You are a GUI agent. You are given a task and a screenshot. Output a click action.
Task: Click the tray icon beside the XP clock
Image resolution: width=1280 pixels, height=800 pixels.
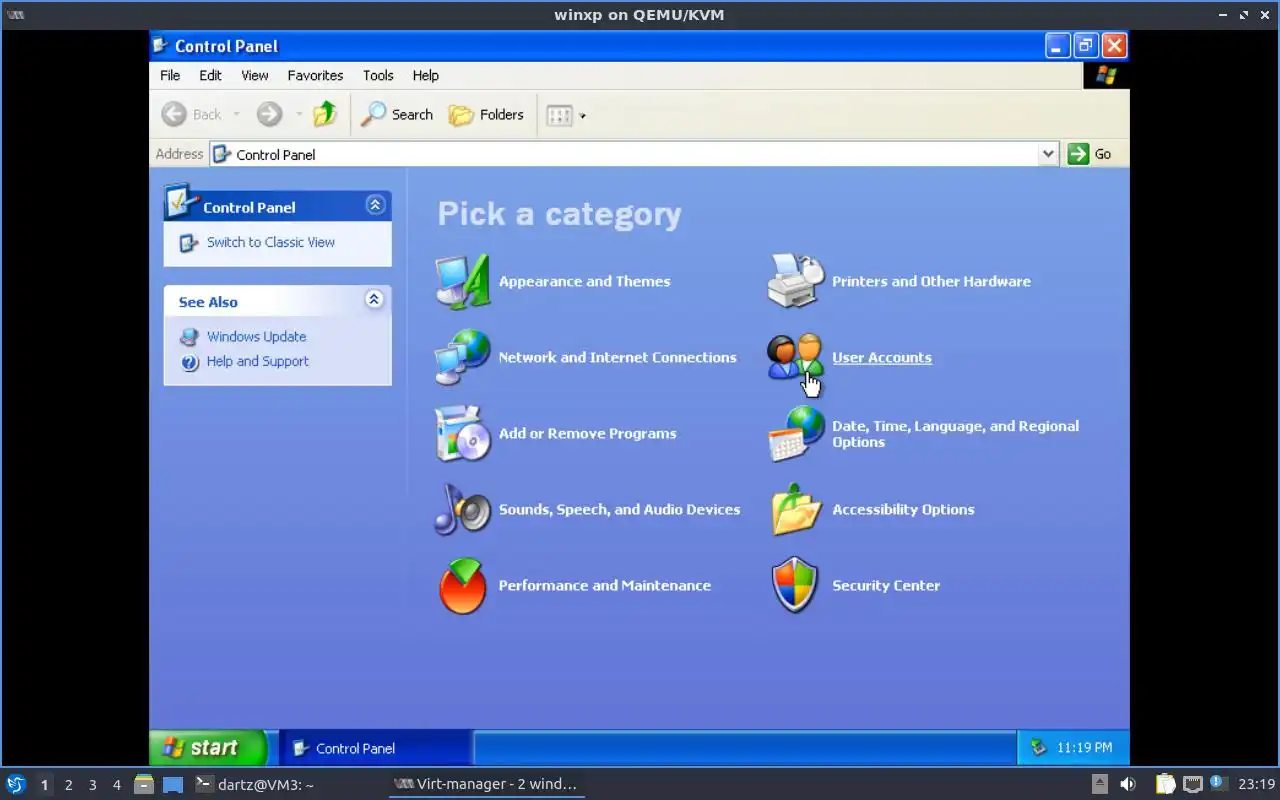(1038, 748)
